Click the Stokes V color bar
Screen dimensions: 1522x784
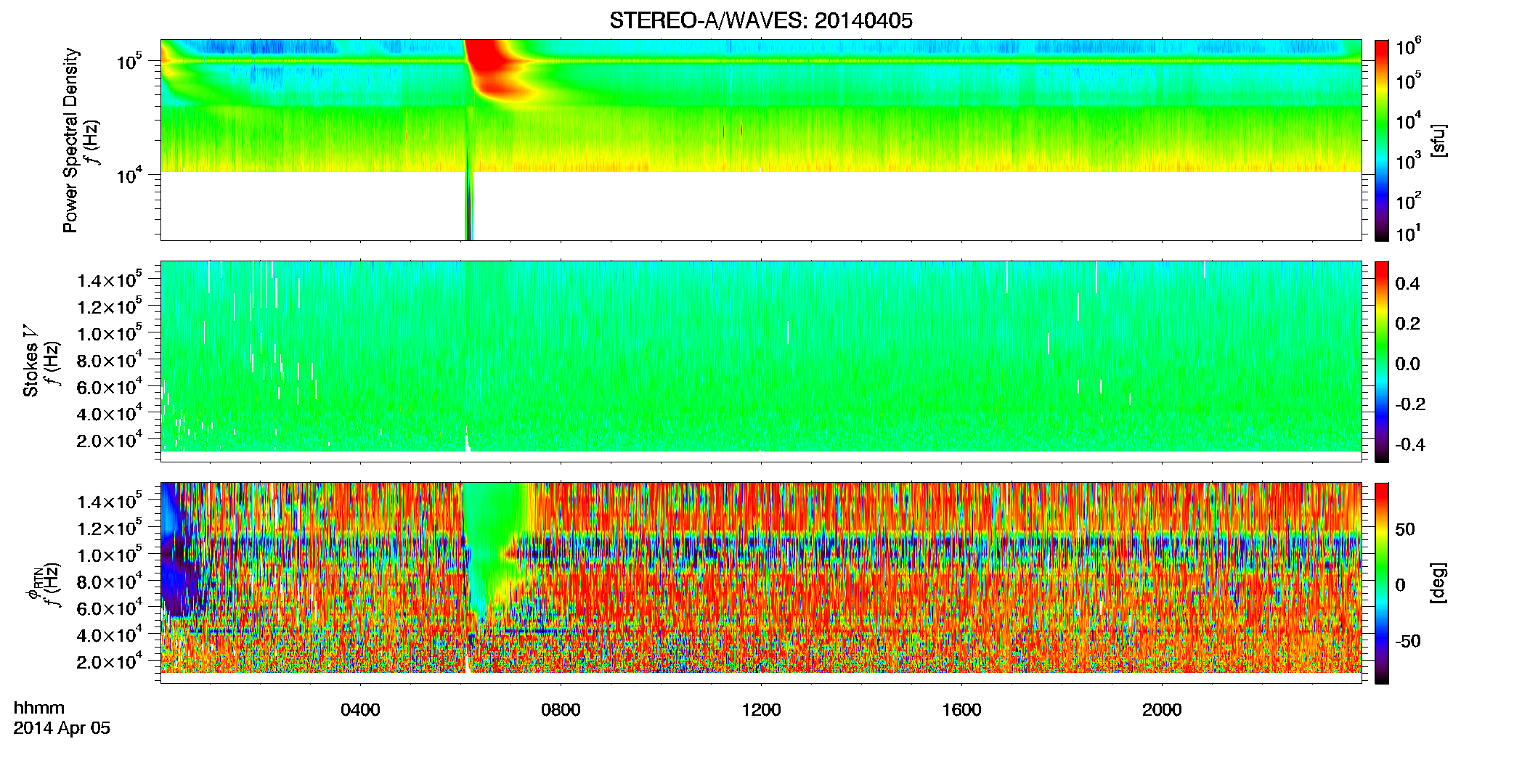pos(1382,362)
